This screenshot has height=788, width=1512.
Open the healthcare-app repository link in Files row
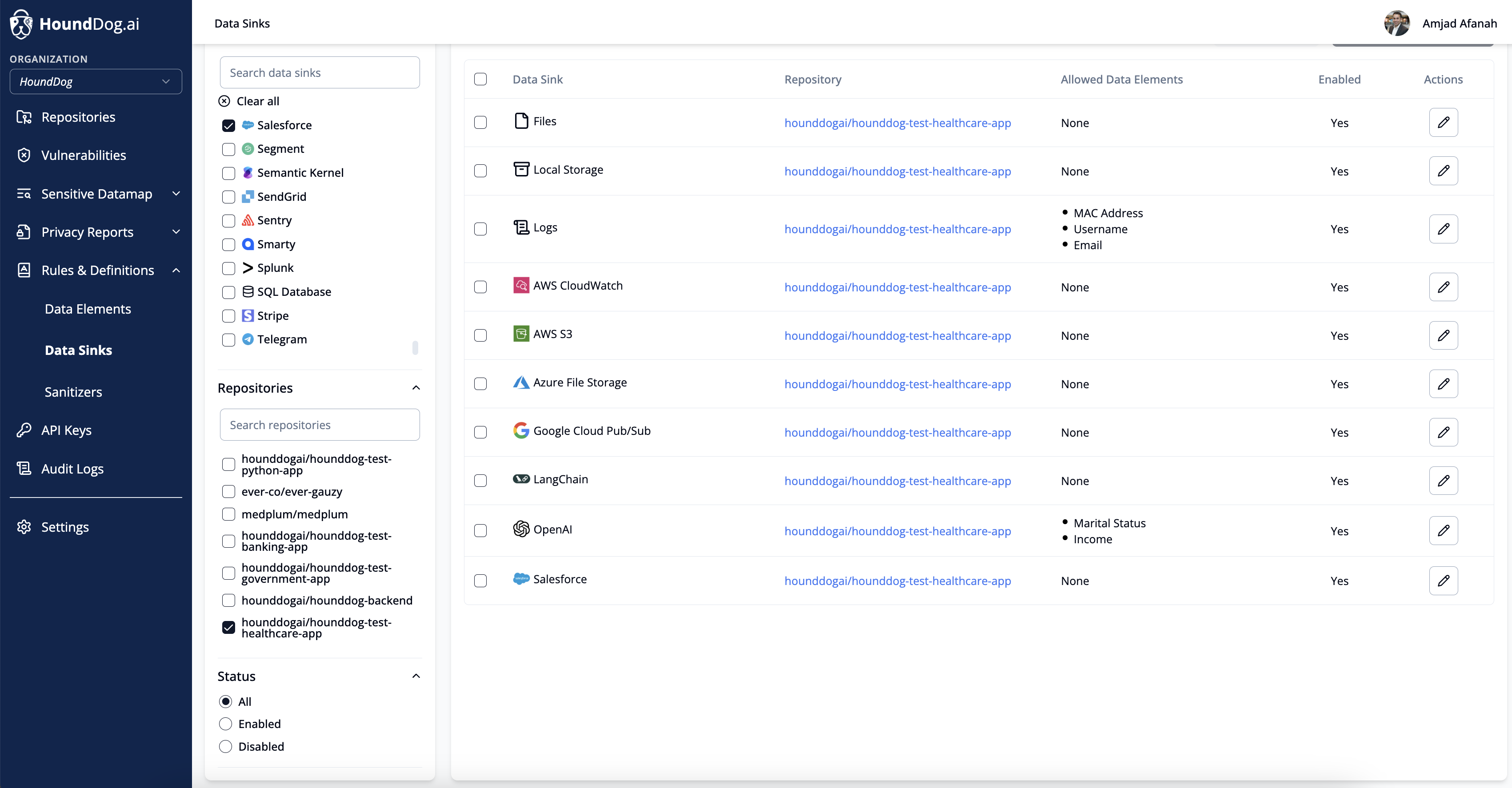pos(897,123)
